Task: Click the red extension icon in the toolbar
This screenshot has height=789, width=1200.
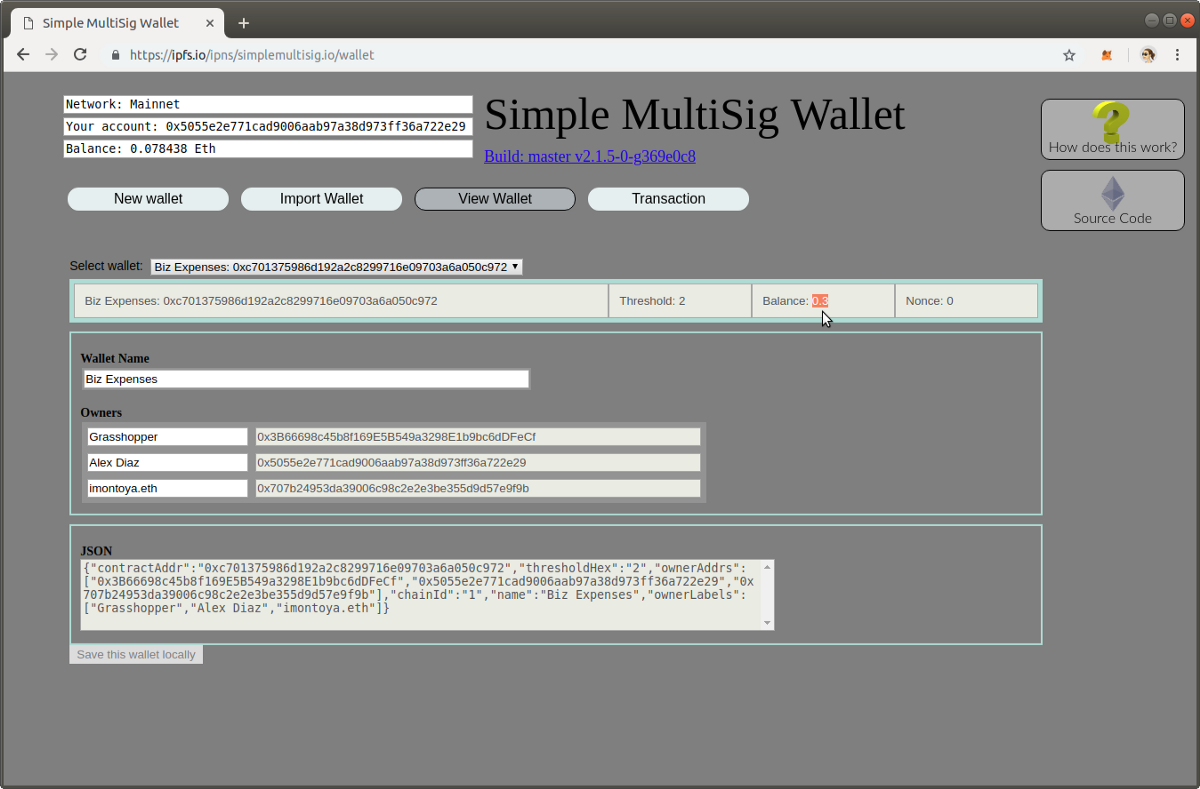Action: [x=1106, y=54]
